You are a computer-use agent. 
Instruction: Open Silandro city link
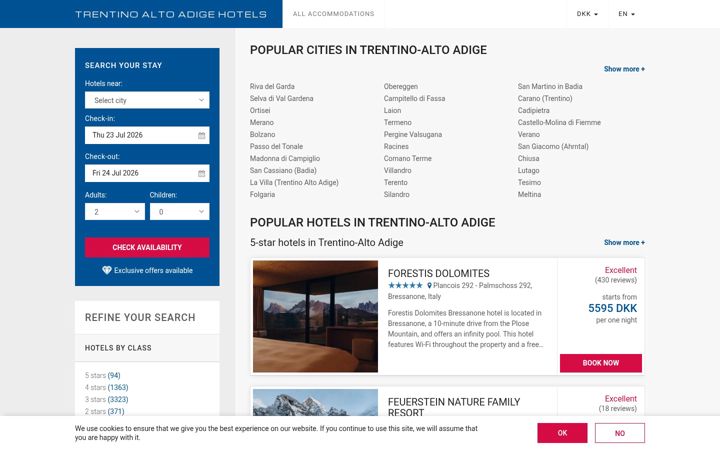pos(397,194)
